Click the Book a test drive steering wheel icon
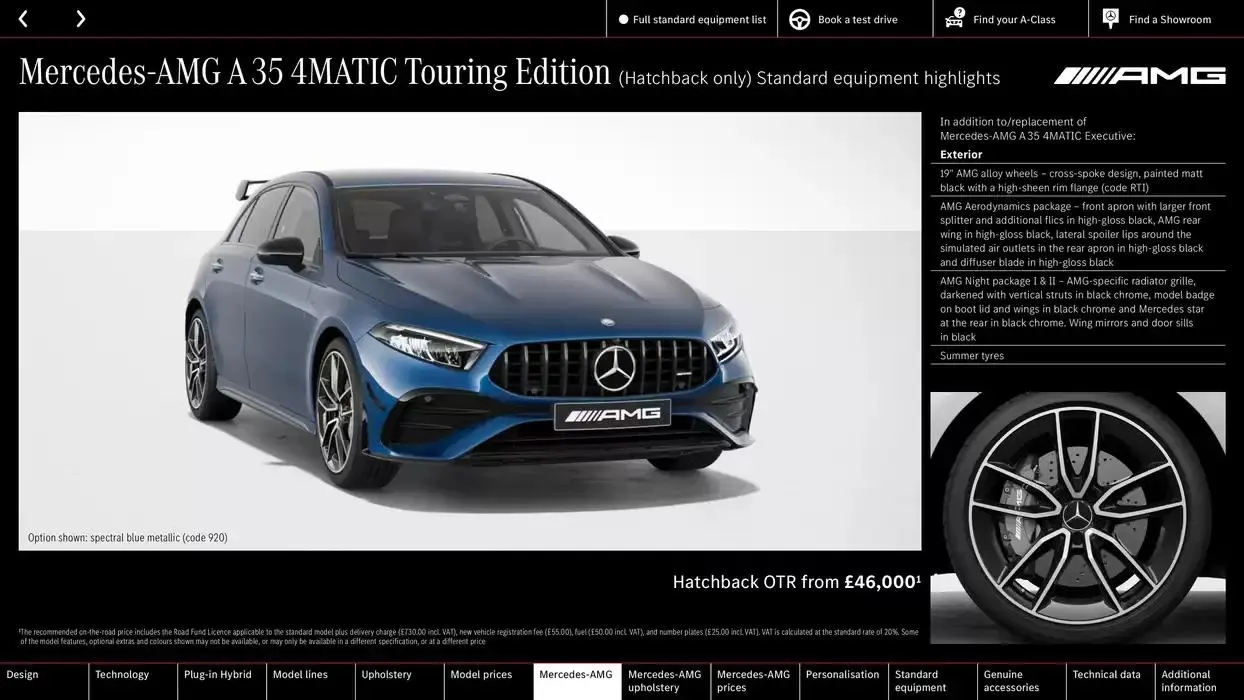 [798, 18]
